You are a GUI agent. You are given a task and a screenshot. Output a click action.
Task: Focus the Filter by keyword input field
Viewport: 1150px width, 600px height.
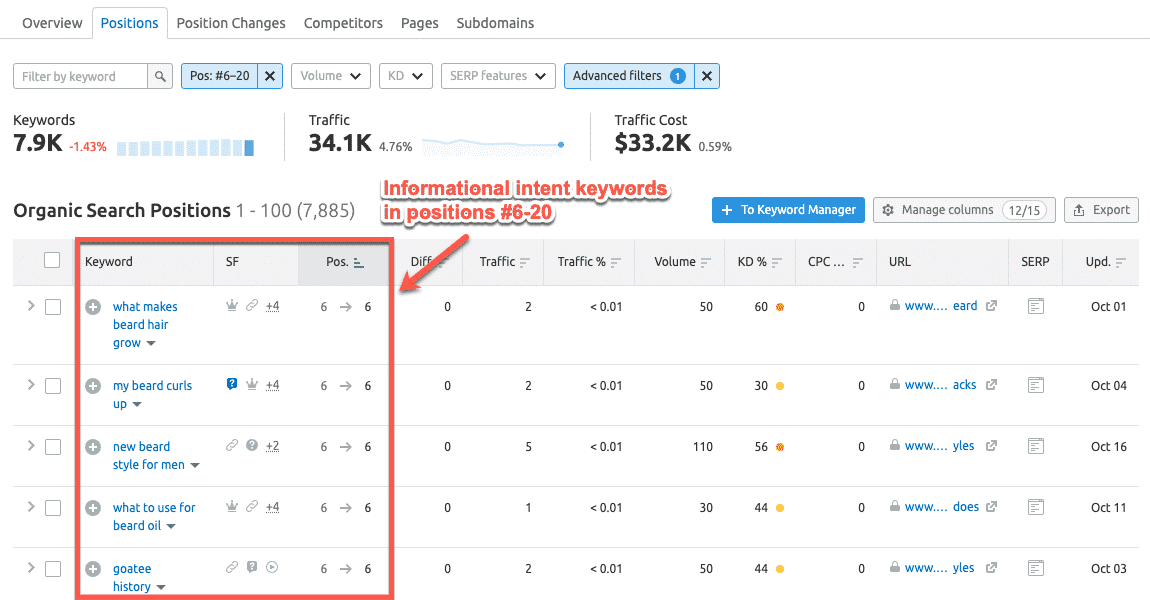[x=80, y=76]
